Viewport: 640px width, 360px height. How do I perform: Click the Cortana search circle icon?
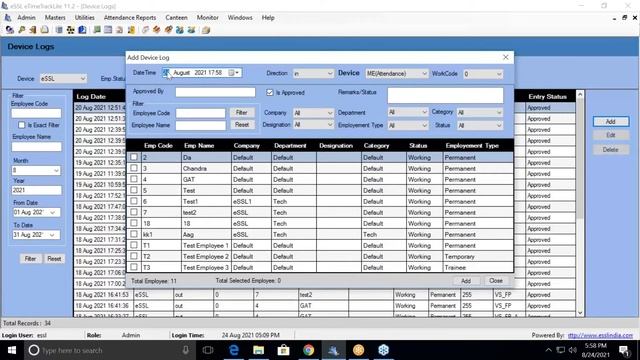point(34,350)
